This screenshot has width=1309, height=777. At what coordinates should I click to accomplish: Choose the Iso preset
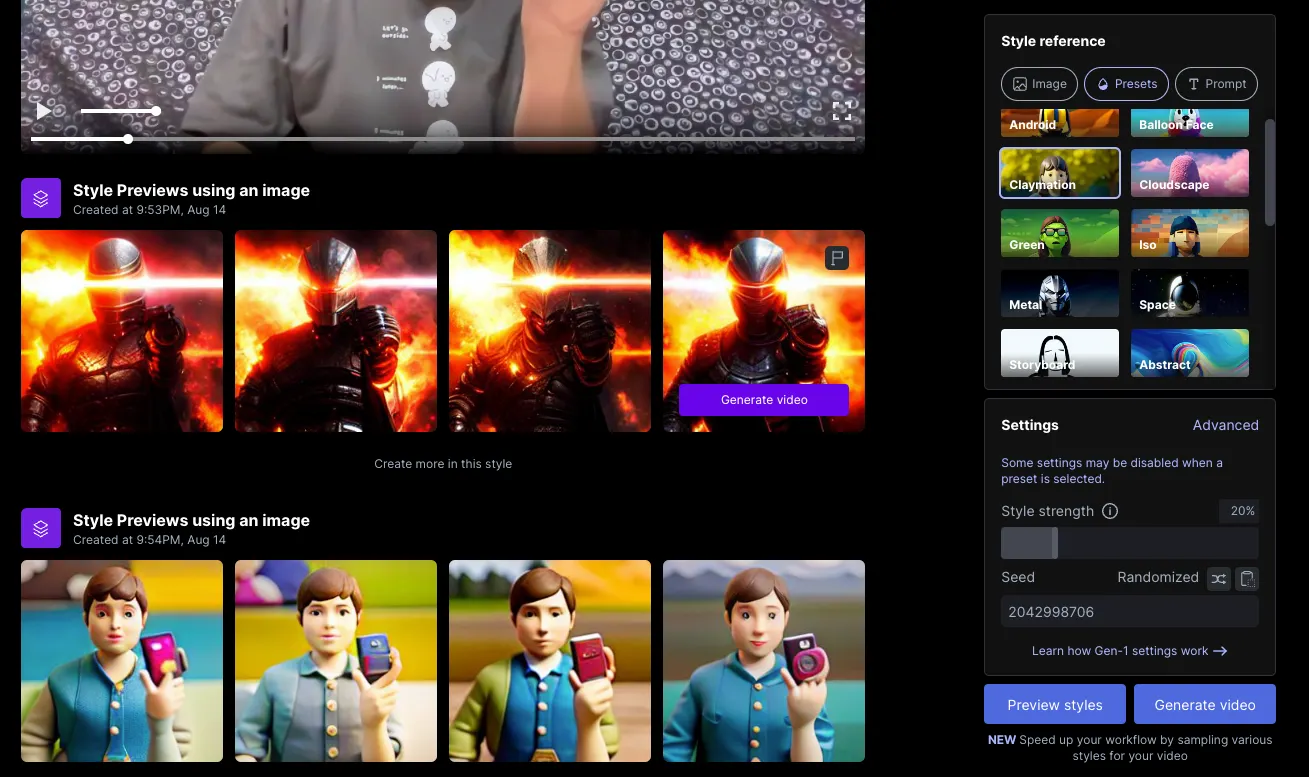[1190, 233]
